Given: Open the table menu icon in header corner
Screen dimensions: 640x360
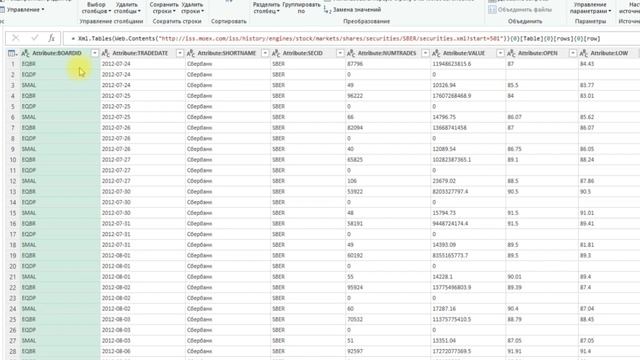Looking at the screenshot, I should click(12, 53).
